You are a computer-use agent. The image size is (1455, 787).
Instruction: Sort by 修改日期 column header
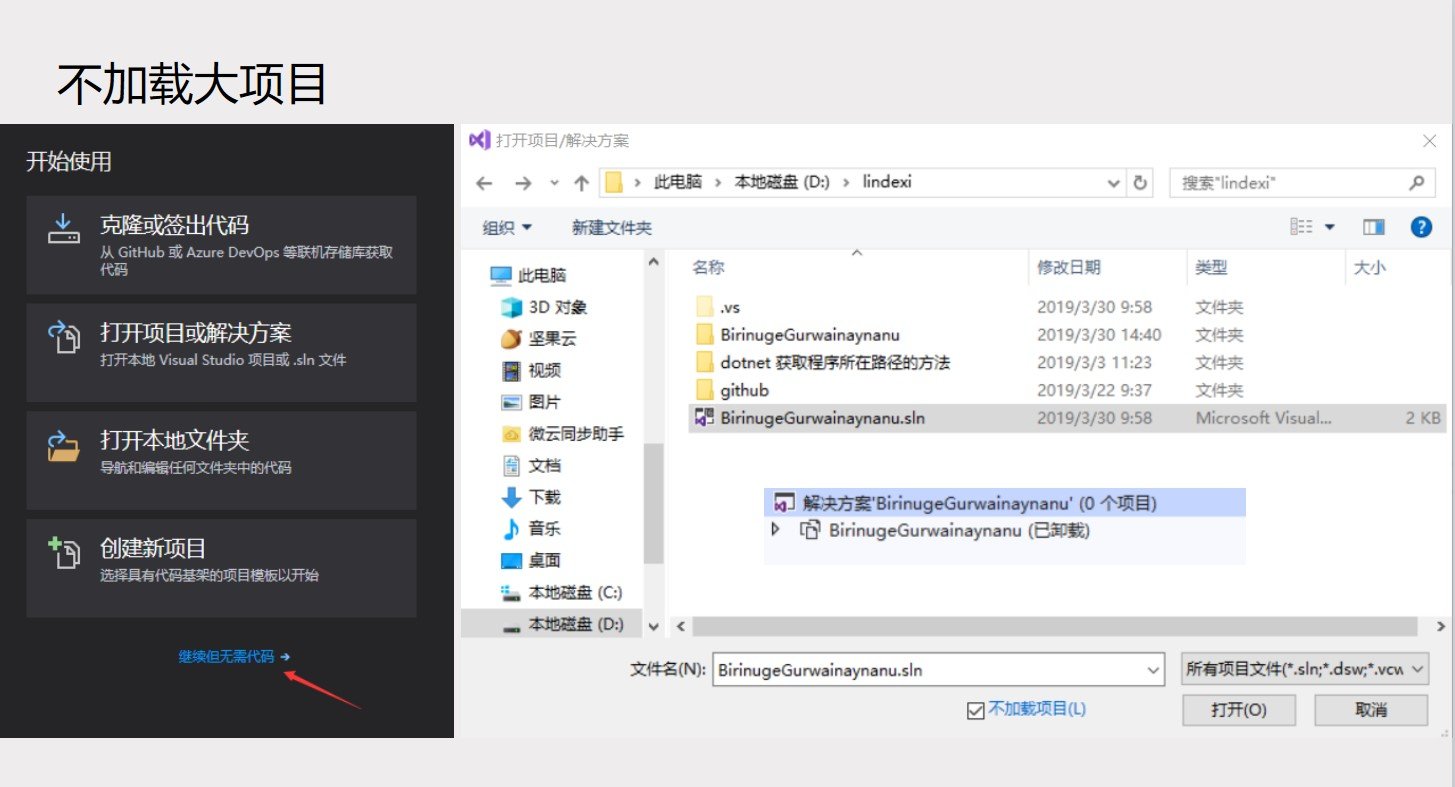pyautogui.click(x=1069, y=267)
